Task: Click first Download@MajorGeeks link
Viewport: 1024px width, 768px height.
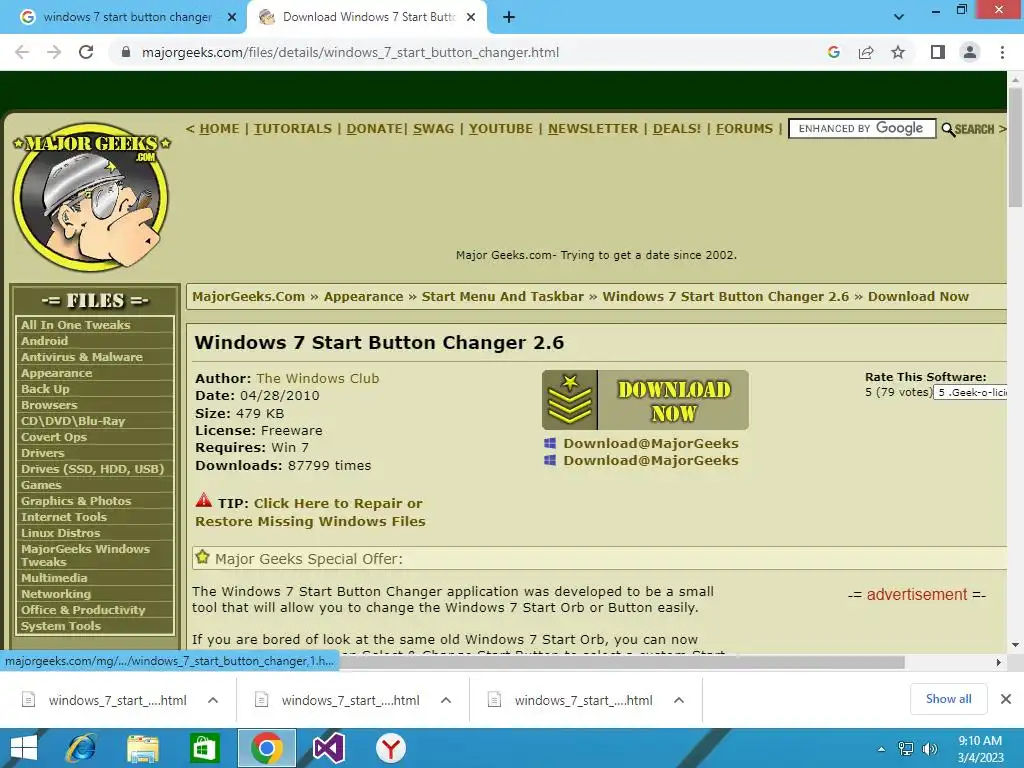Action: coord(650,443)
